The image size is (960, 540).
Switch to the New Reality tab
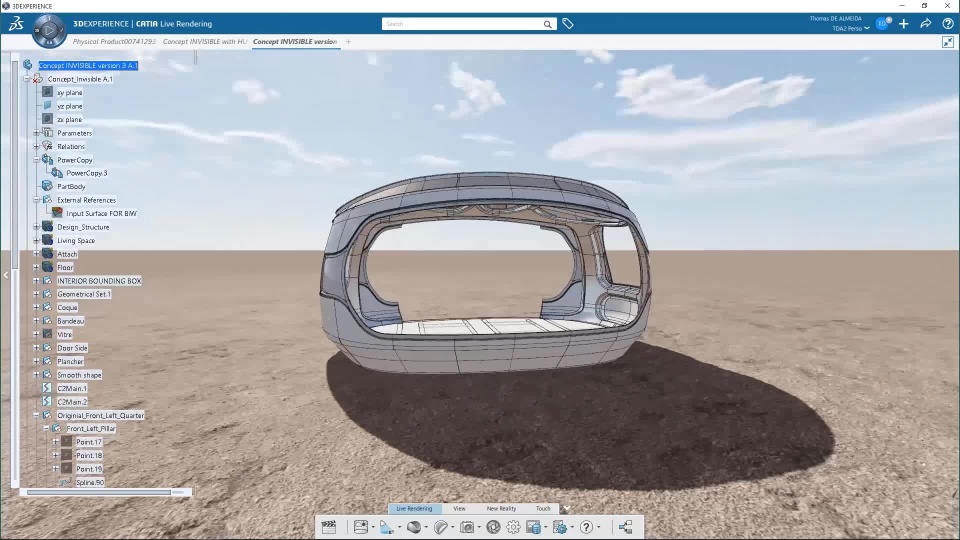click(x=501, y=508)
